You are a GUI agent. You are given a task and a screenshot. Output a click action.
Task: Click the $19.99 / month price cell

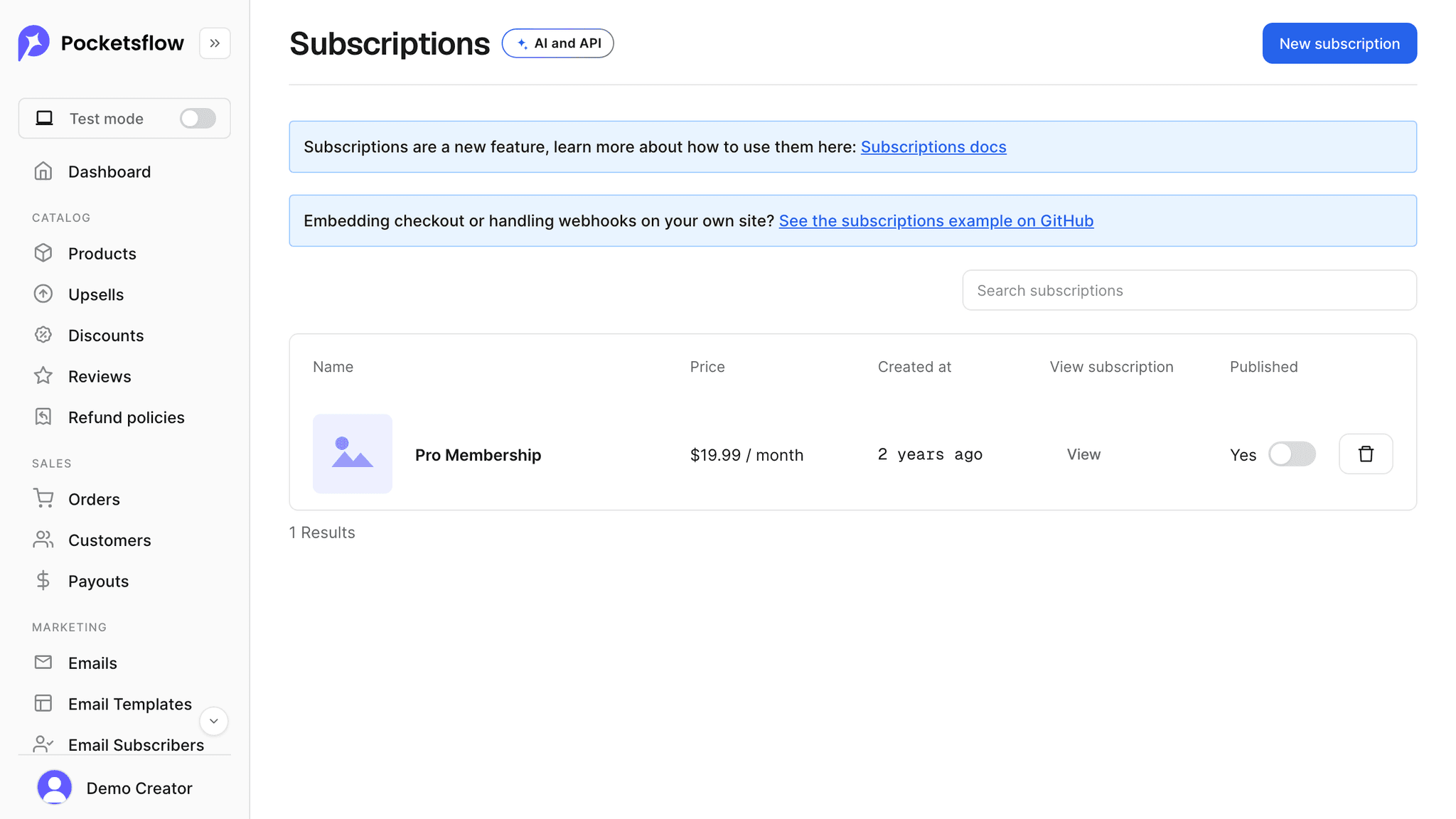pos(746,455)
